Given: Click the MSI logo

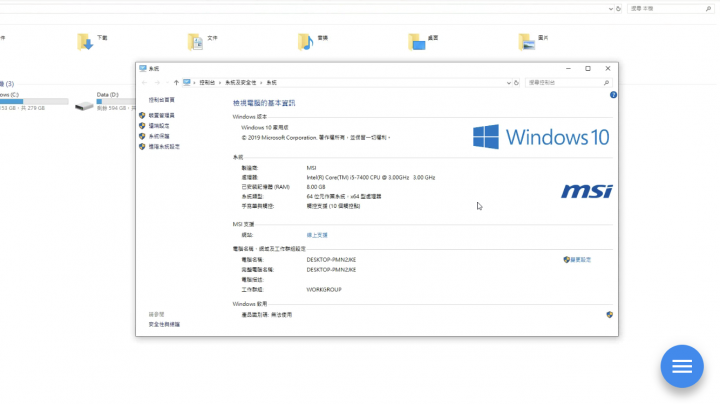Looking at the screenshot, I should click(586, 191).
